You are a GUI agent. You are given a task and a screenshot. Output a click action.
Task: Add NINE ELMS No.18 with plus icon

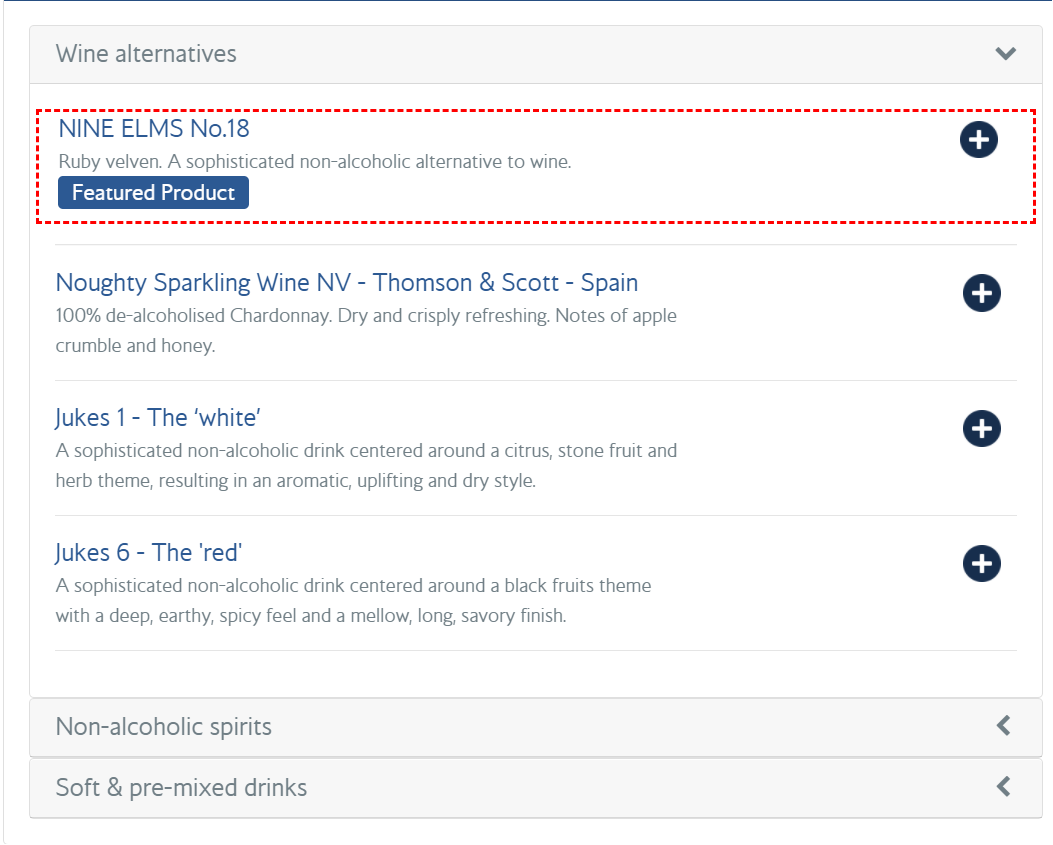pos(978,140)
